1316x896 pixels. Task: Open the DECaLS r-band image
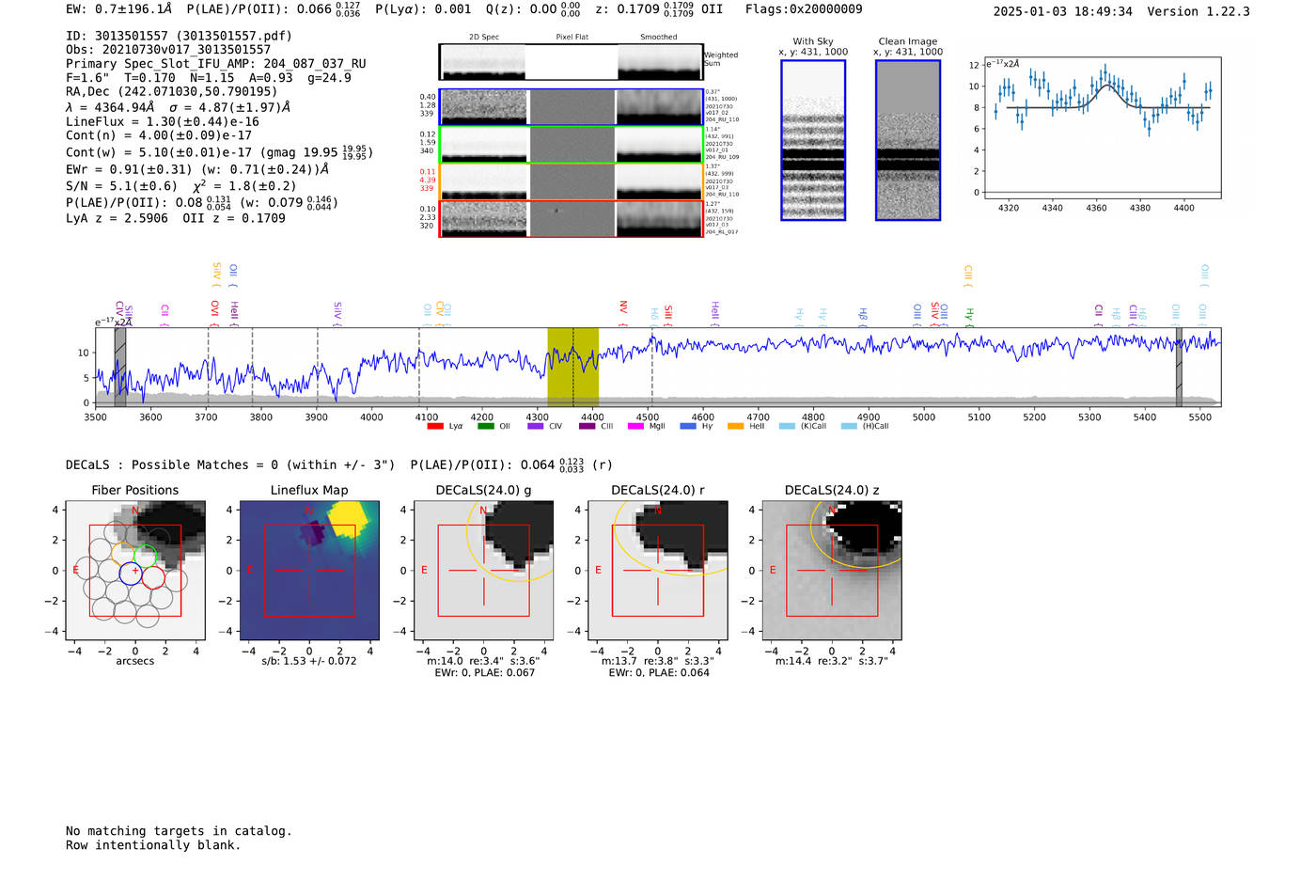(658, 570)
